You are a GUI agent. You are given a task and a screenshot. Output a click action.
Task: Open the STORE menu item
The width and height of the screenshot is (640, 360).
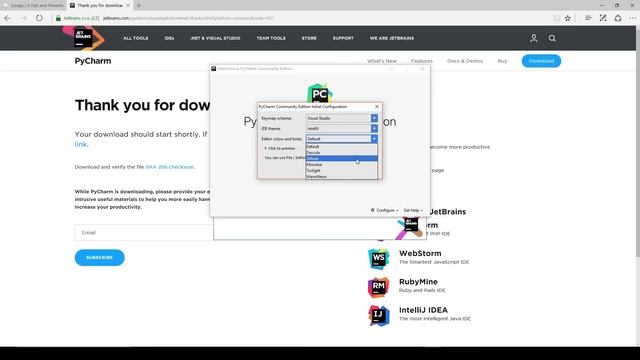(309, 38)
